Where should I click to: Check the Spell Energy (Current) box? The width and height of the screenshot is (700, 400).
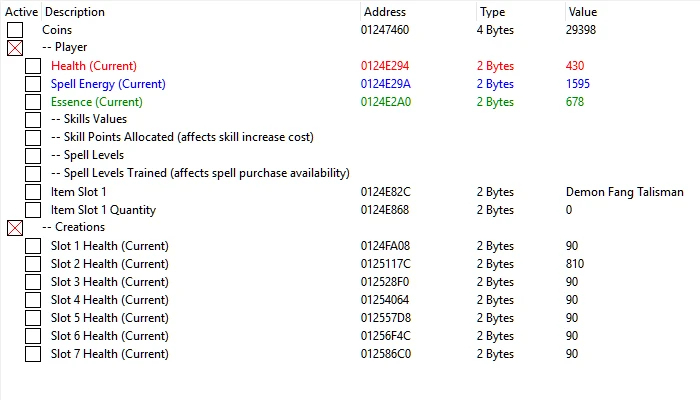tap(33, 84)
